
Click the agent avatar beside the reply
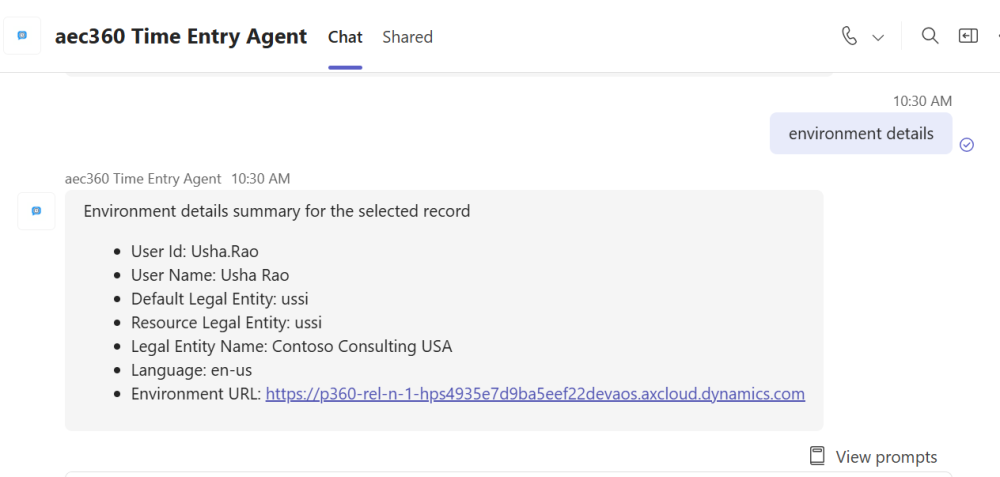(36, 211)
